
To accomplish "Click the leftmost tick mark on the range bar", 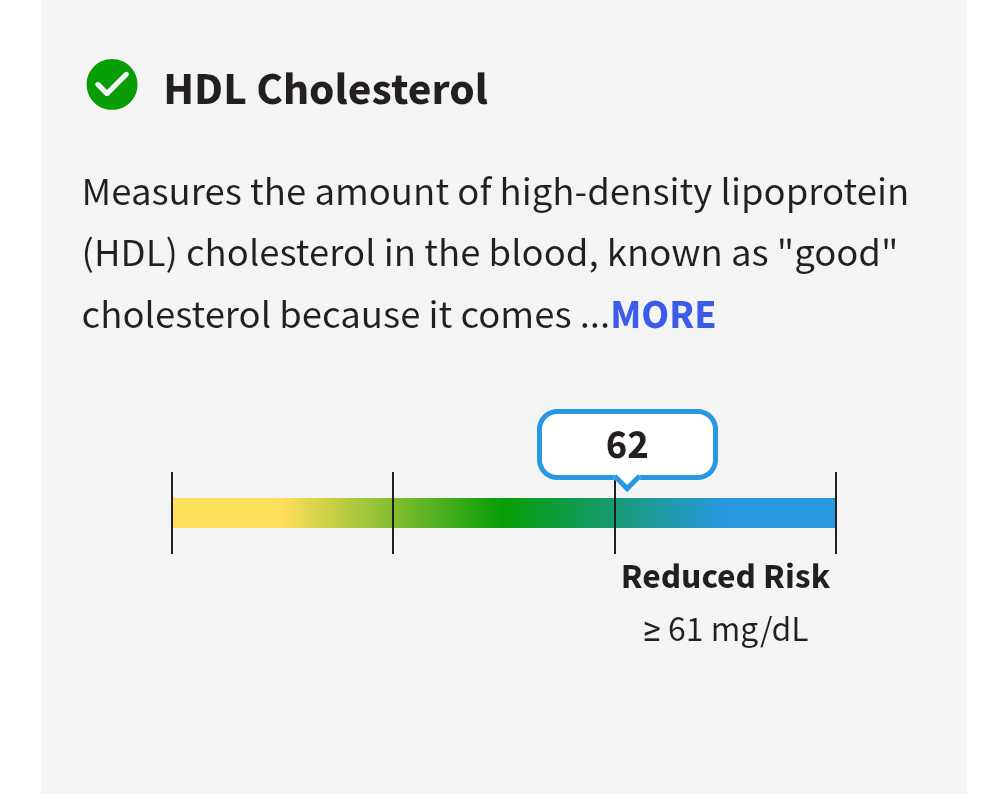I will pyautogui.click(x=172, y=513).
